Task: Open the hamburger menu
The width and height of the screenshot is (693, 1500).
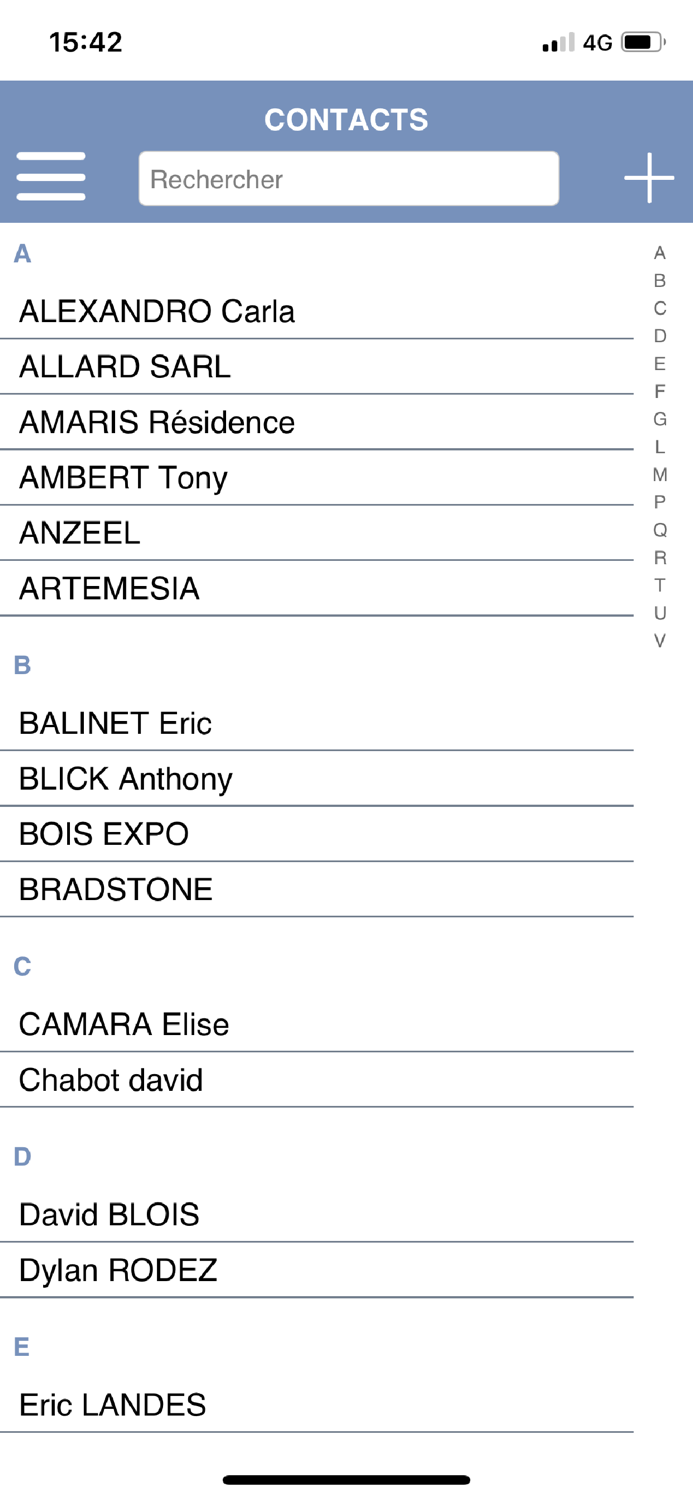Action: (51, 177)
